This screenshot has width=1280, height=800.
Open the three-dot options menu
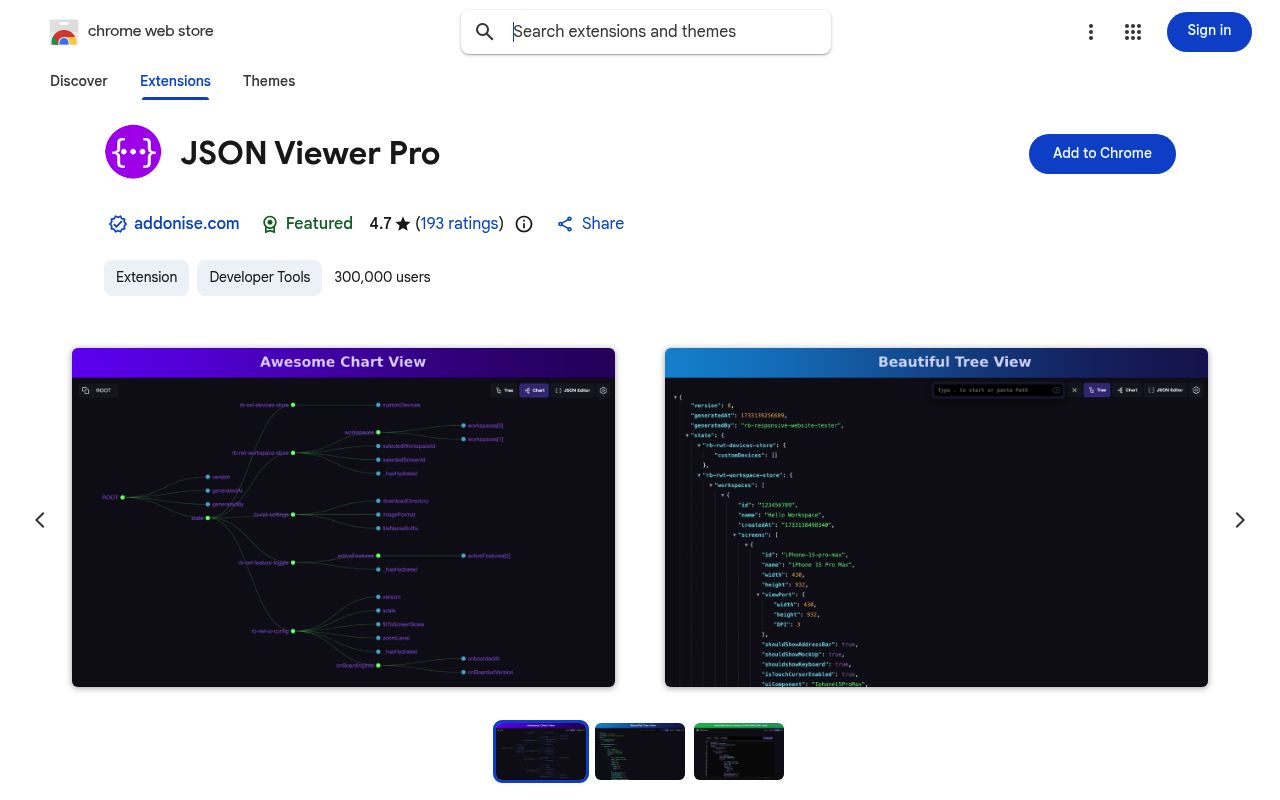1091,32
